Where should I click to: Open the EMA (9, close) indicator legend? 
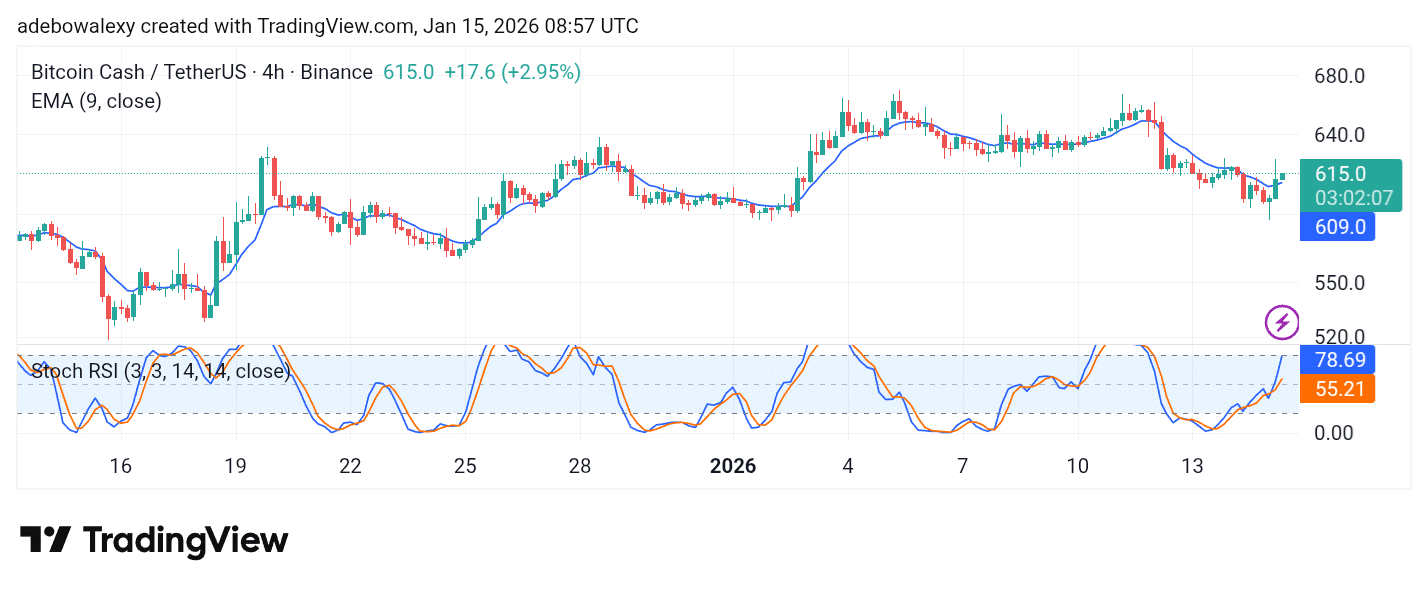96,101
